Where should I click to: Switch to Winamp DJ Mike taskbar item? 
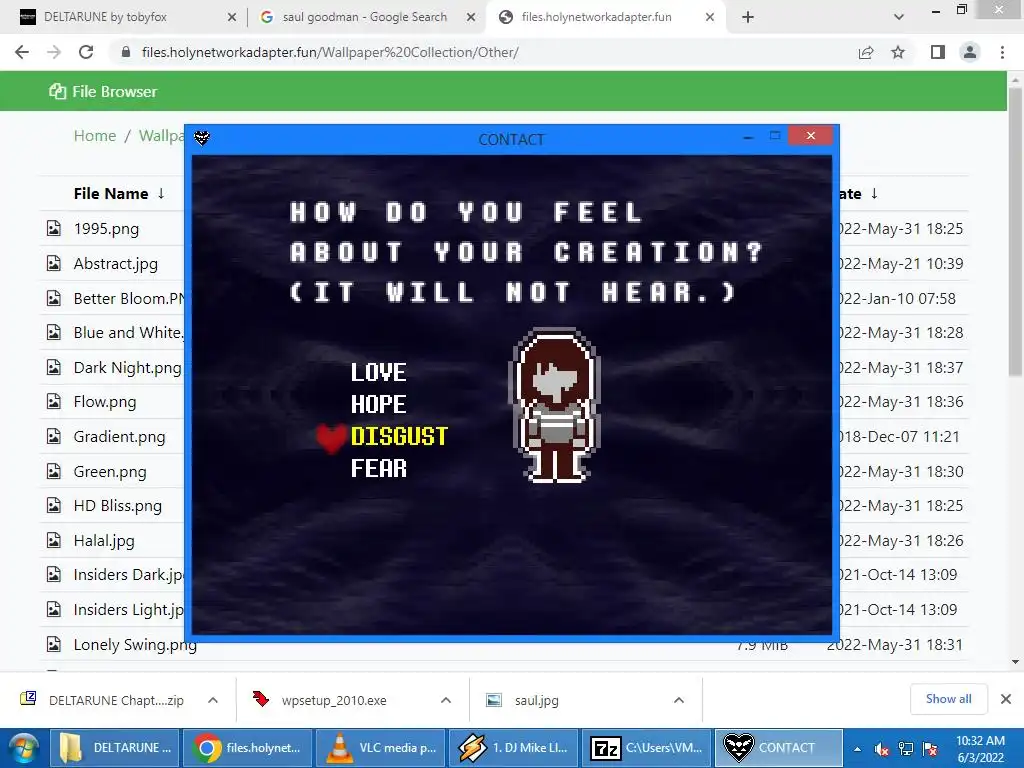pyautogui.click(x=514, y=748)
